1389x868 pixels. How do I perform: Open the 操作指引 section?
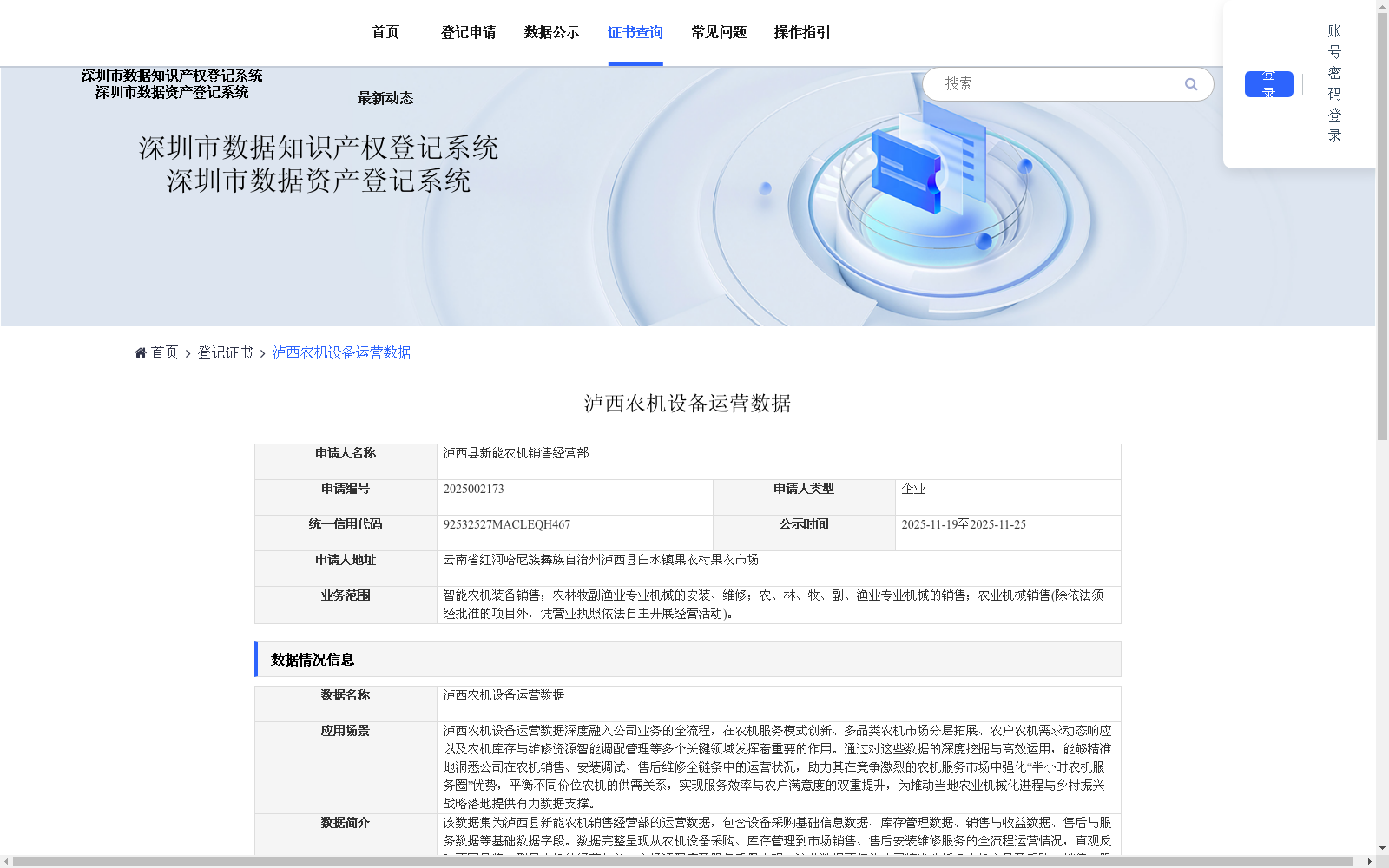tap(801, 32)
